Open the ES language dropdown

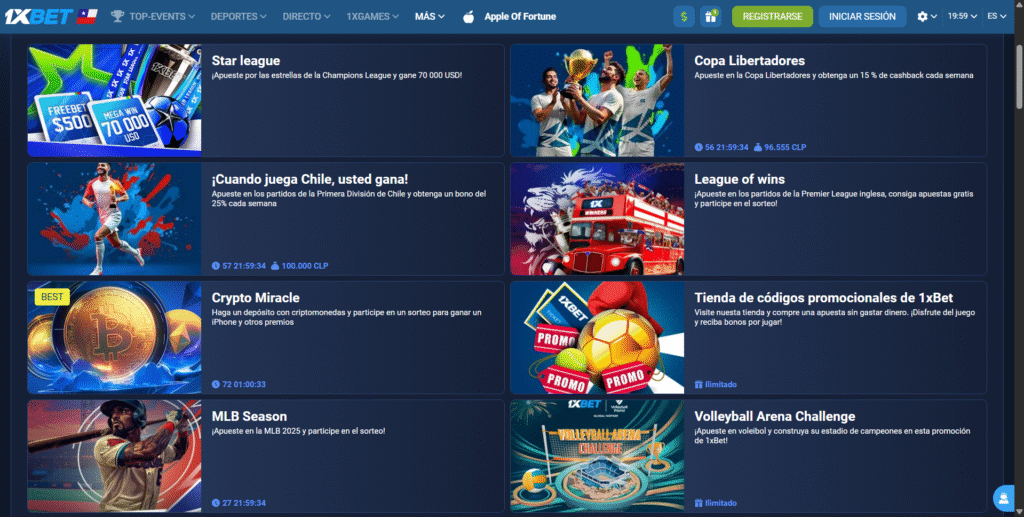pos(997,16)
